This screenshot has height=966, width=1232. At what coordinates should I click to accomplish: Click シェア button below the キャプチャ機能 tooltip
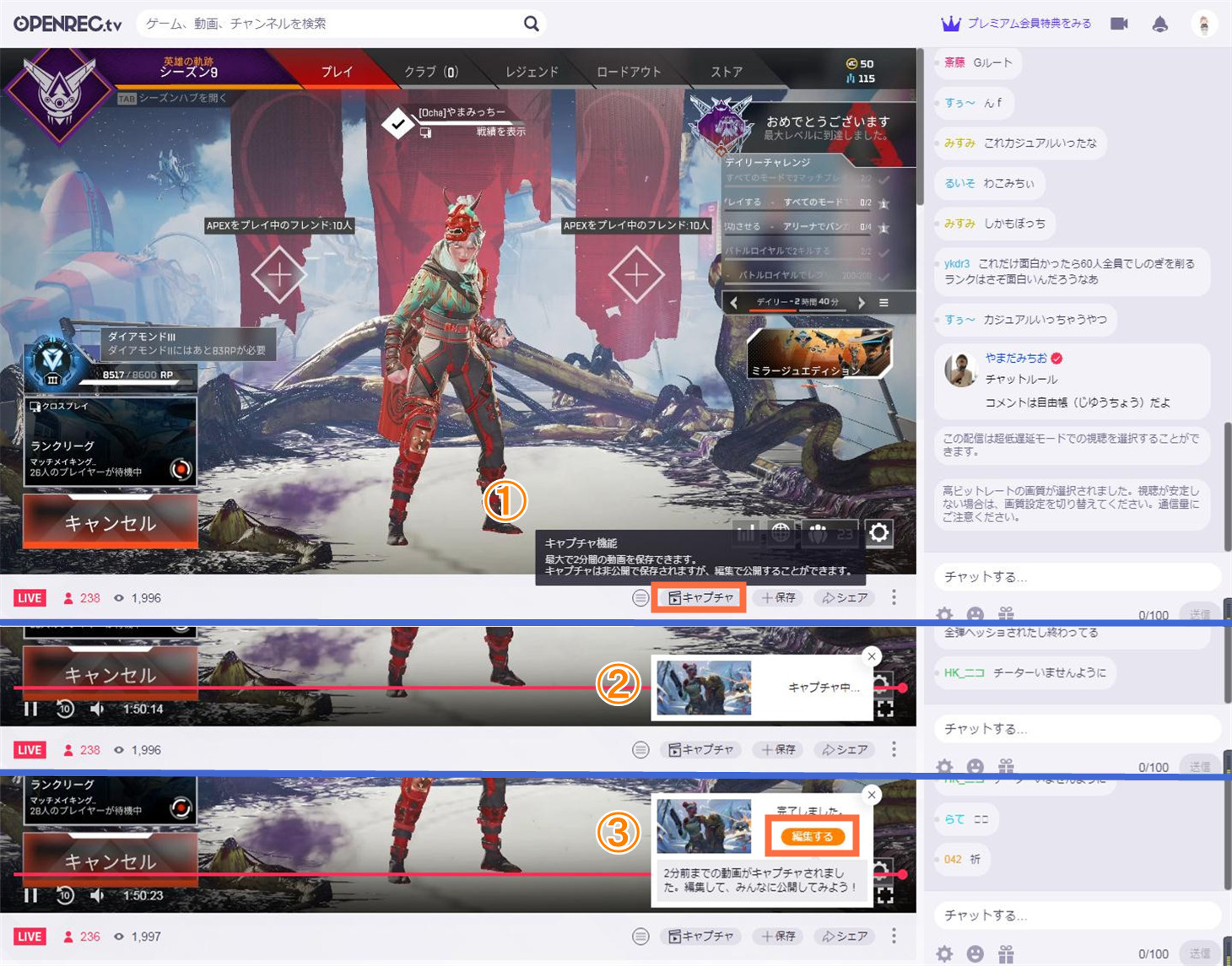click(845, 598)
